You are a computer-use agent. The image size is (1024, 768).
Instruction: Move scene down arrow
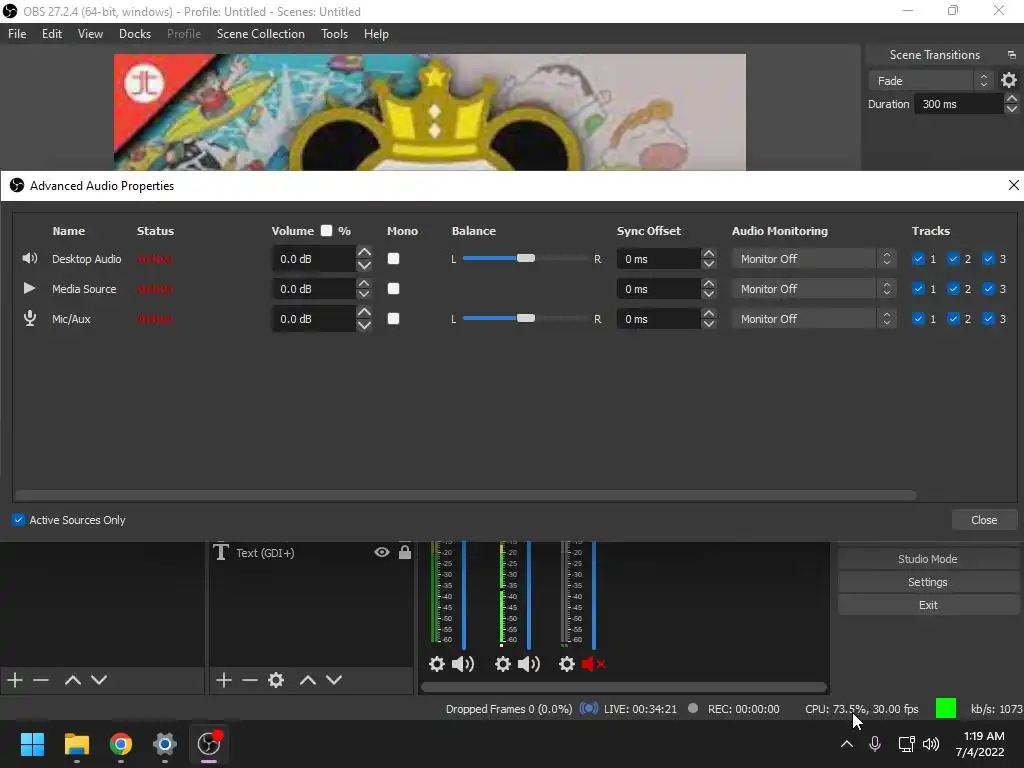[99, 680]
